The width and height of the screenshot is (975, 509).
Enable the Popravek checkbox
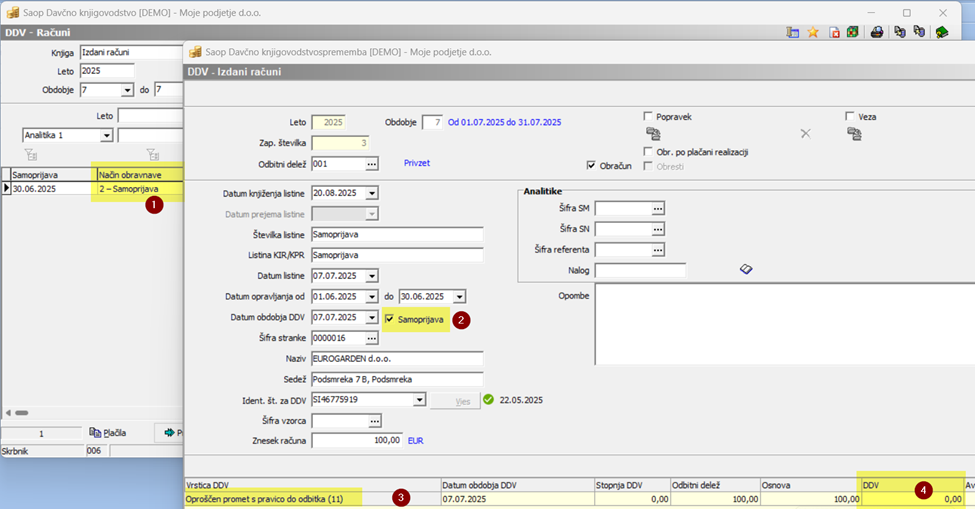click(649, 116)
